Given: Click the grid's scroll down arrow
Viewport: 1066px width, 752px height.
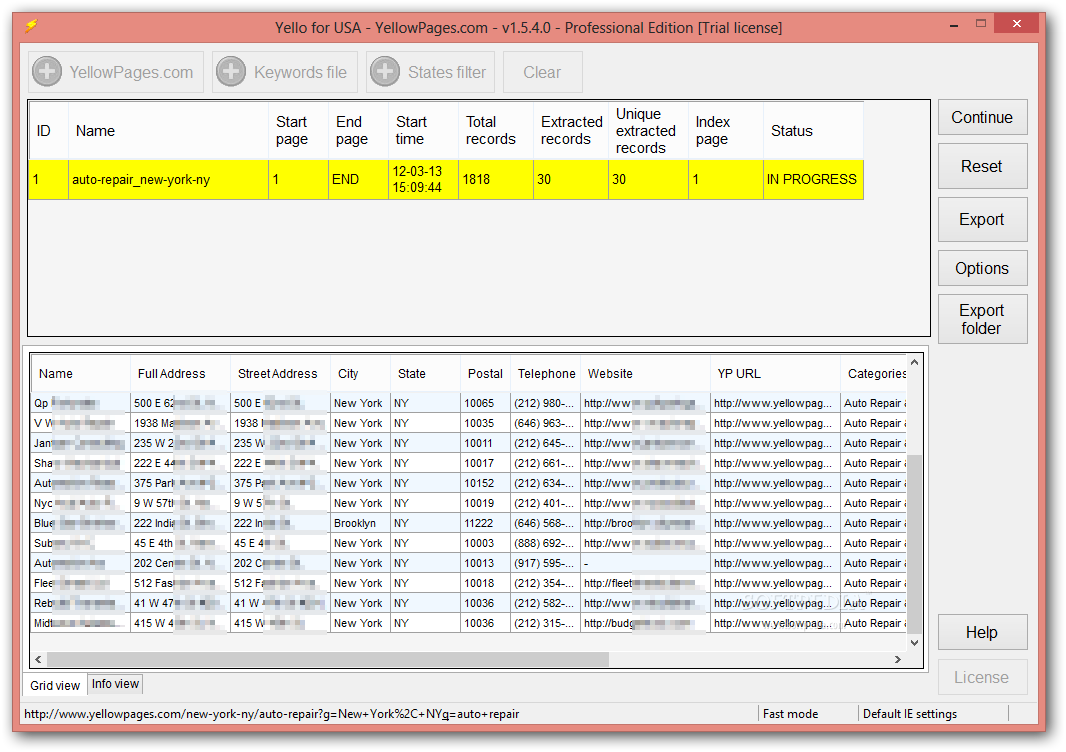Looking at the screenshot, I should tap(914, 643).
